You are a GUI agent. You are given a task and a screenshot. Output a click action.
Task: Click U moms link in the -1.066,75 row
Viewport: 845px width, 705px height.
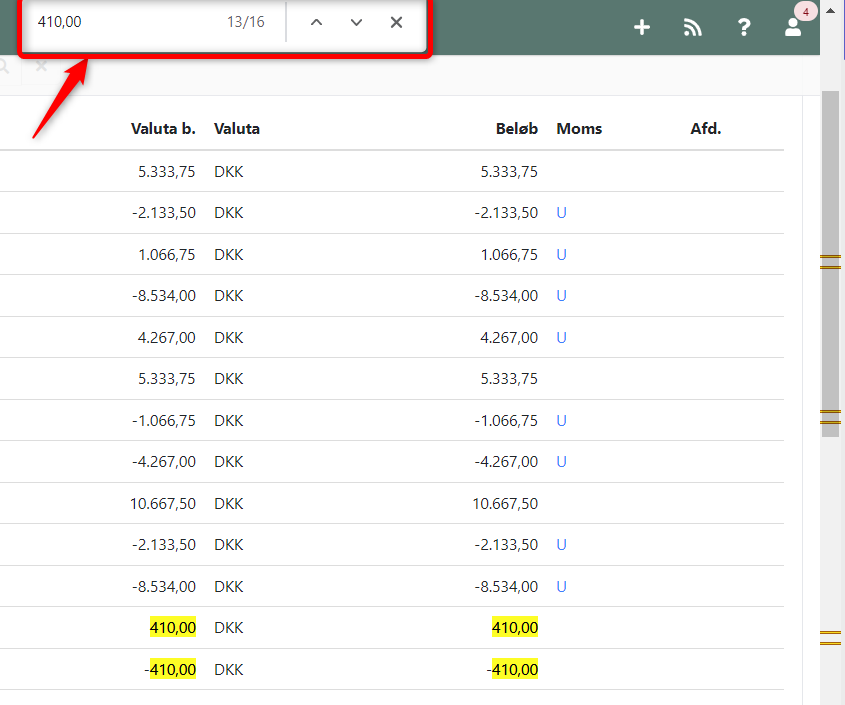(x=561, y=421)
